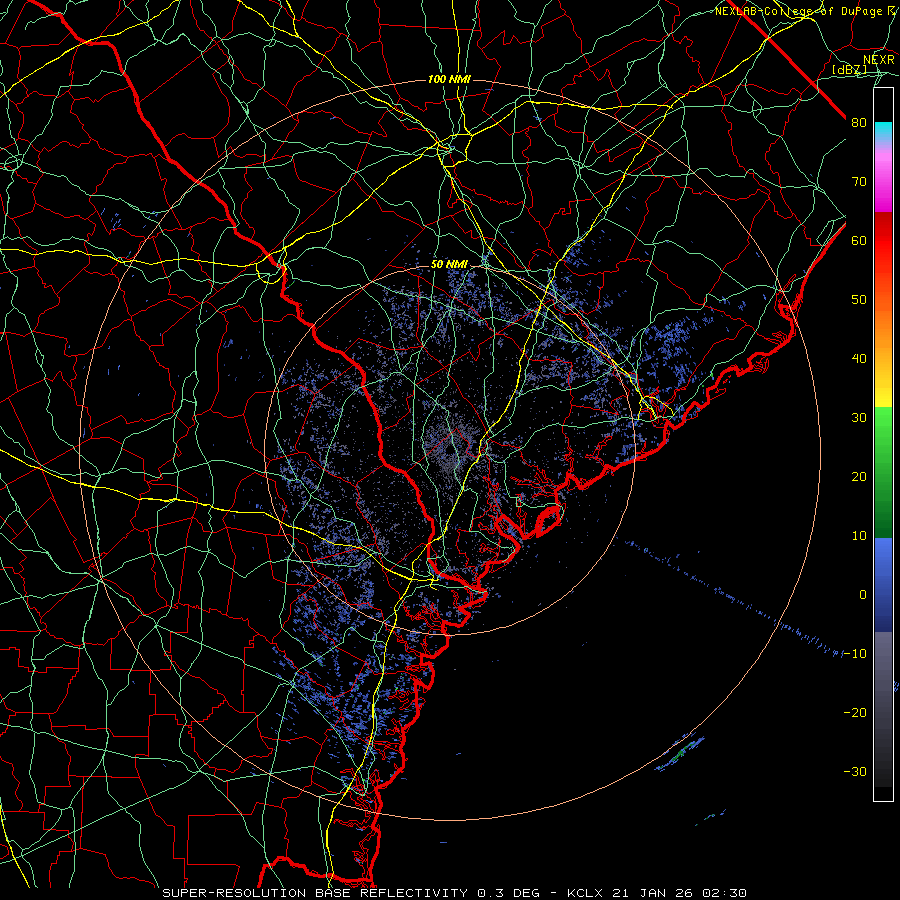
Task: Click the 40 value on the dBZ scale
Action: pyautogui.click(x=859, y=359)
